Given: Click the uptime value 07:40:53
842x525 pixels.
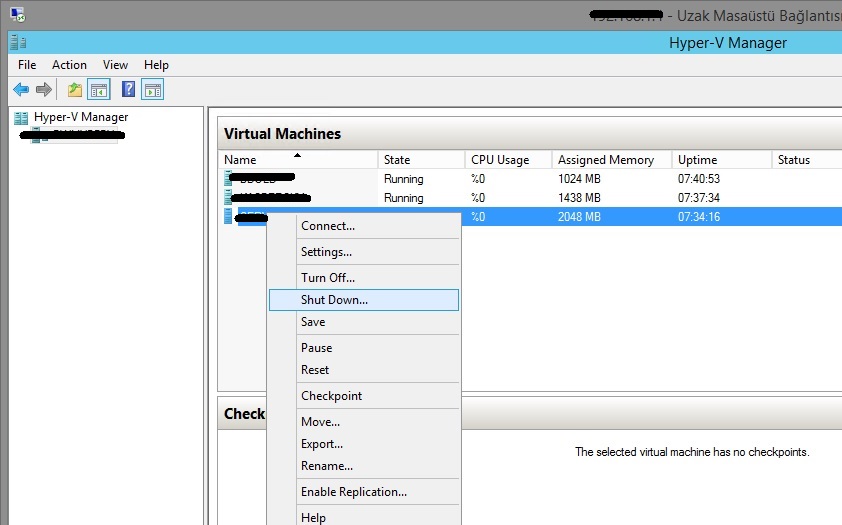Looking at the screenshot, I should tap(699, 179).
